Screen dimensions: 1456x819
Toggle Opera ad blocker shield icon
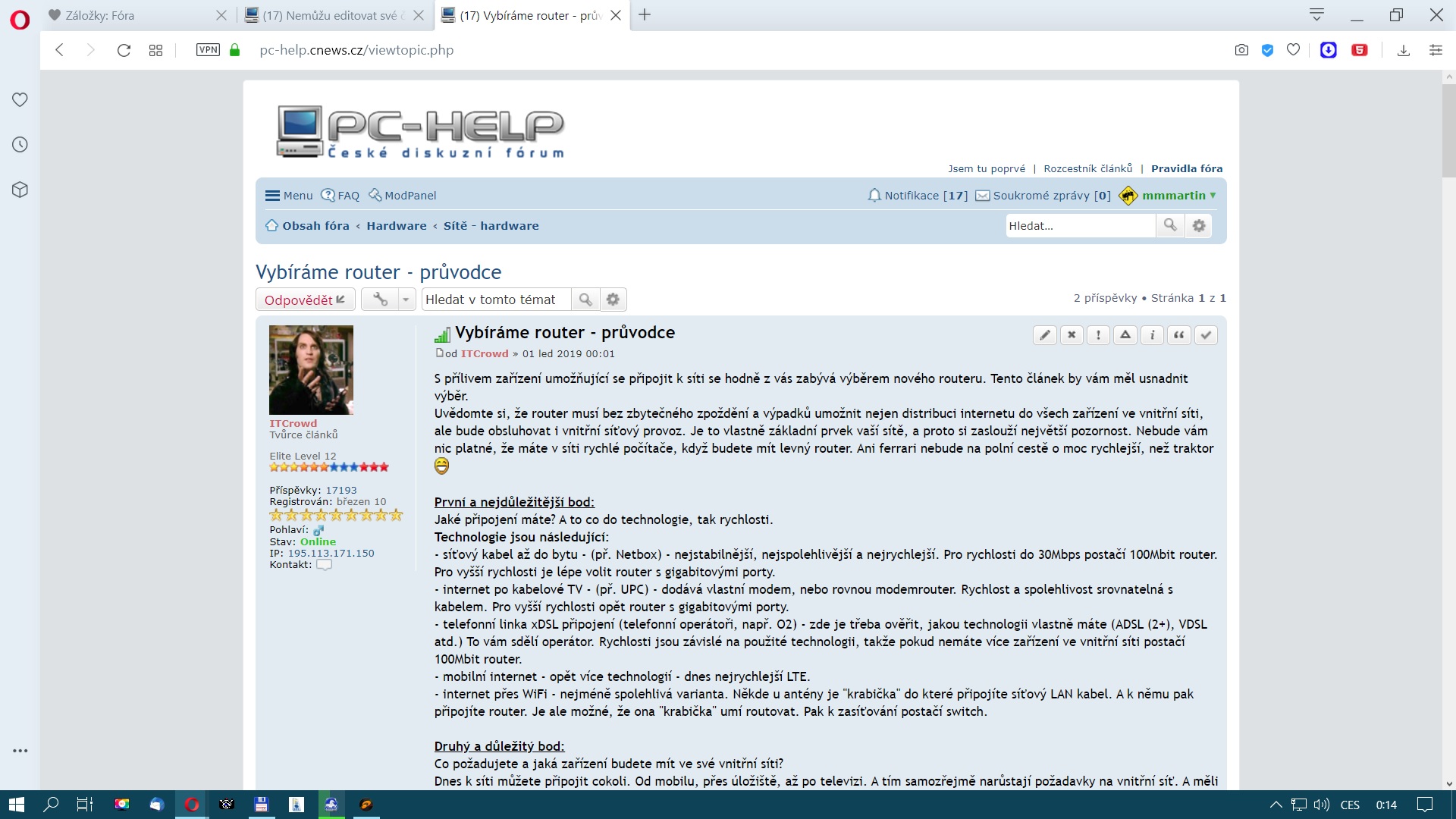pyautogui.click(x=1267, y=50)
